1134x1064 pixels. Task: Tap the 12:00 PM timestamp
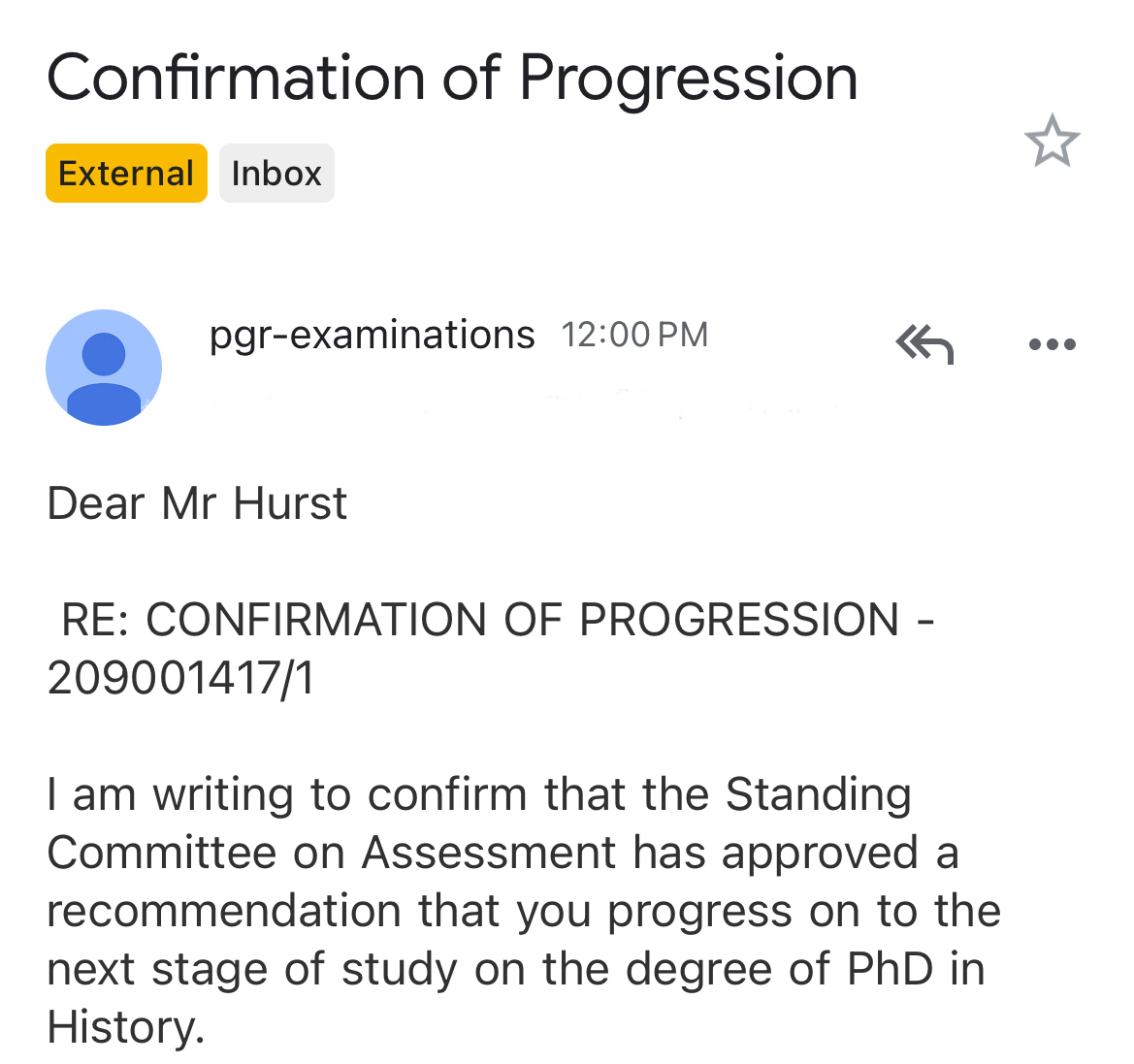click(634, 335)
